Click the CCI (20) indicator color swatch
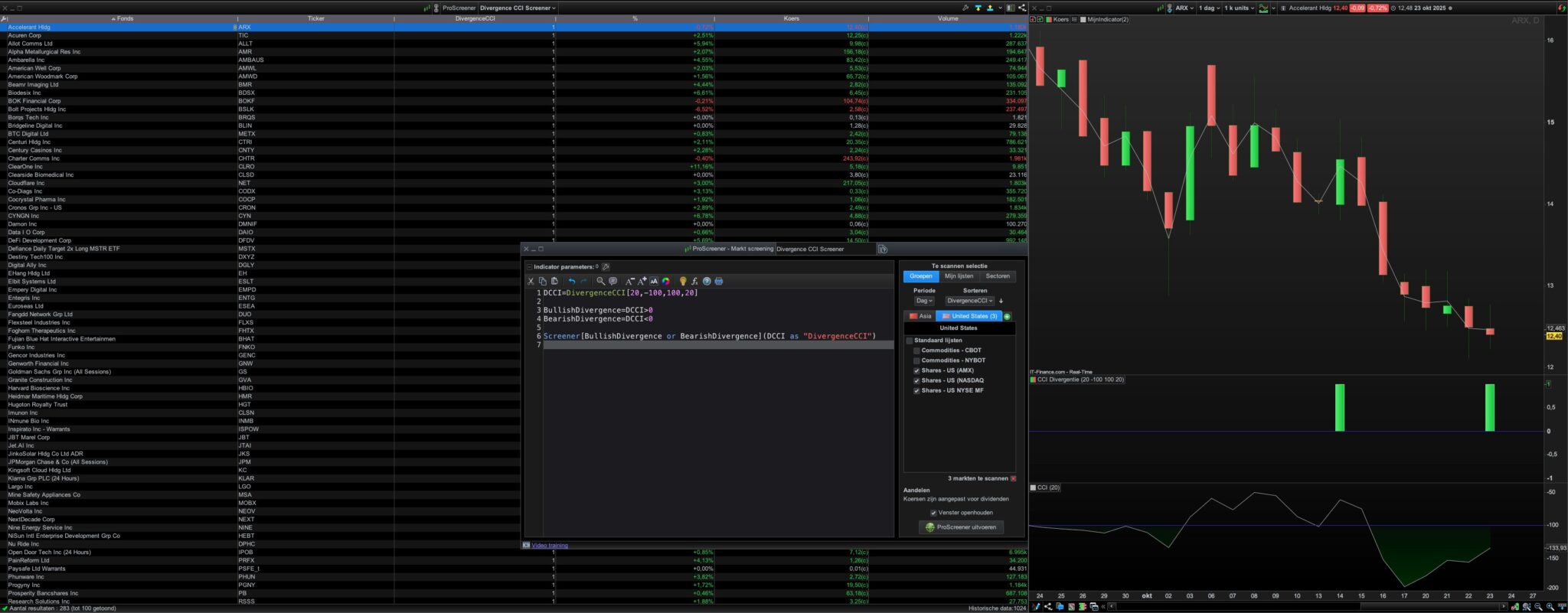Screen dimensions: 1568x613 1033,487
